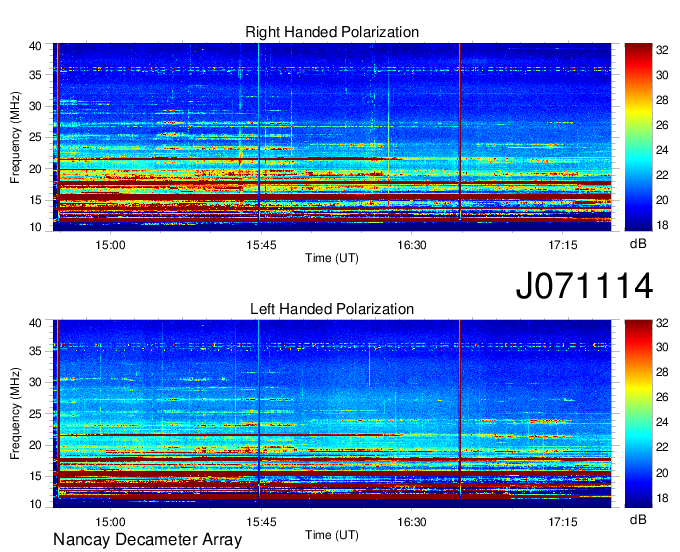
Task: Click the 22 label on the lower color bar
Action: click(x=662, y=447)
